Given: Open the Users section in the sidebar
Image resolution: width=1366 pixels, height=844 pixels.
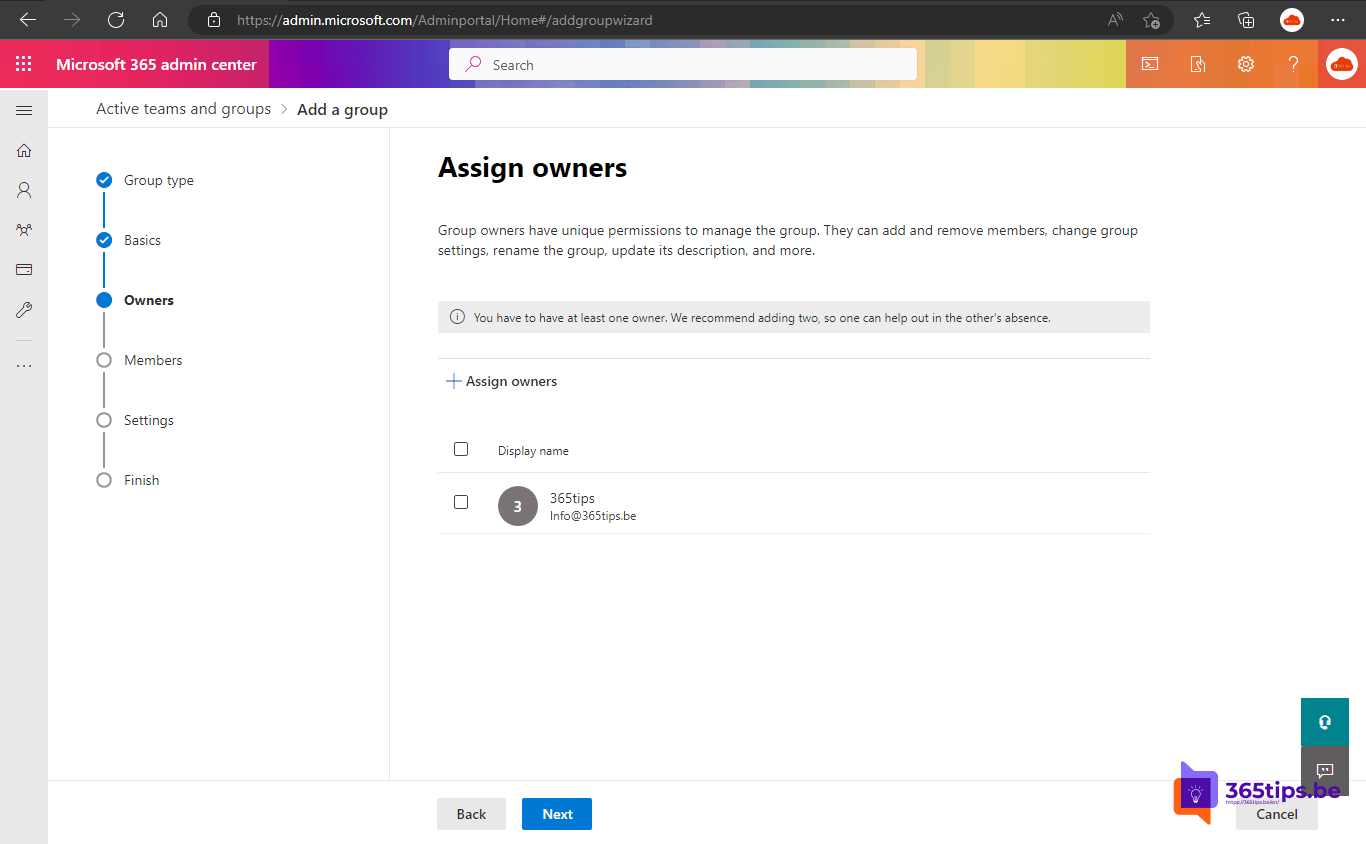Looking at the screenshot, I should point(24,190).
